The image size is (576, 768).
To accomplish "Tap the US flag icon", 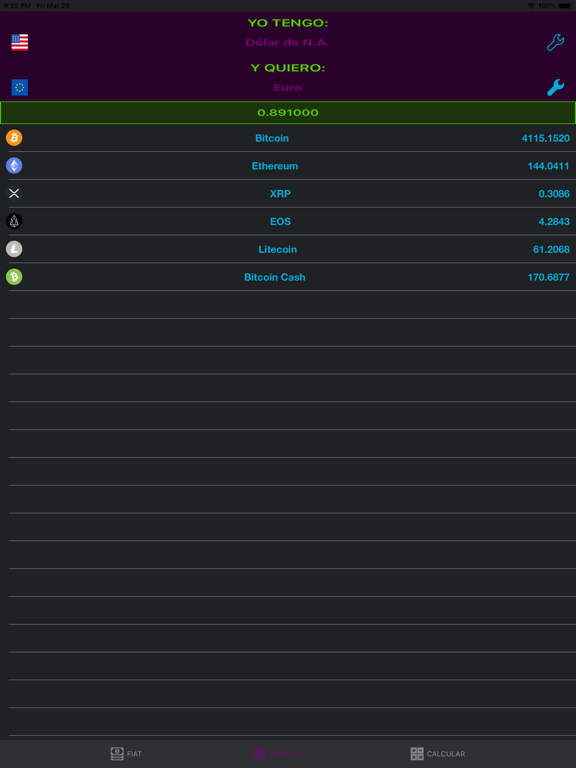I will 20,43.
